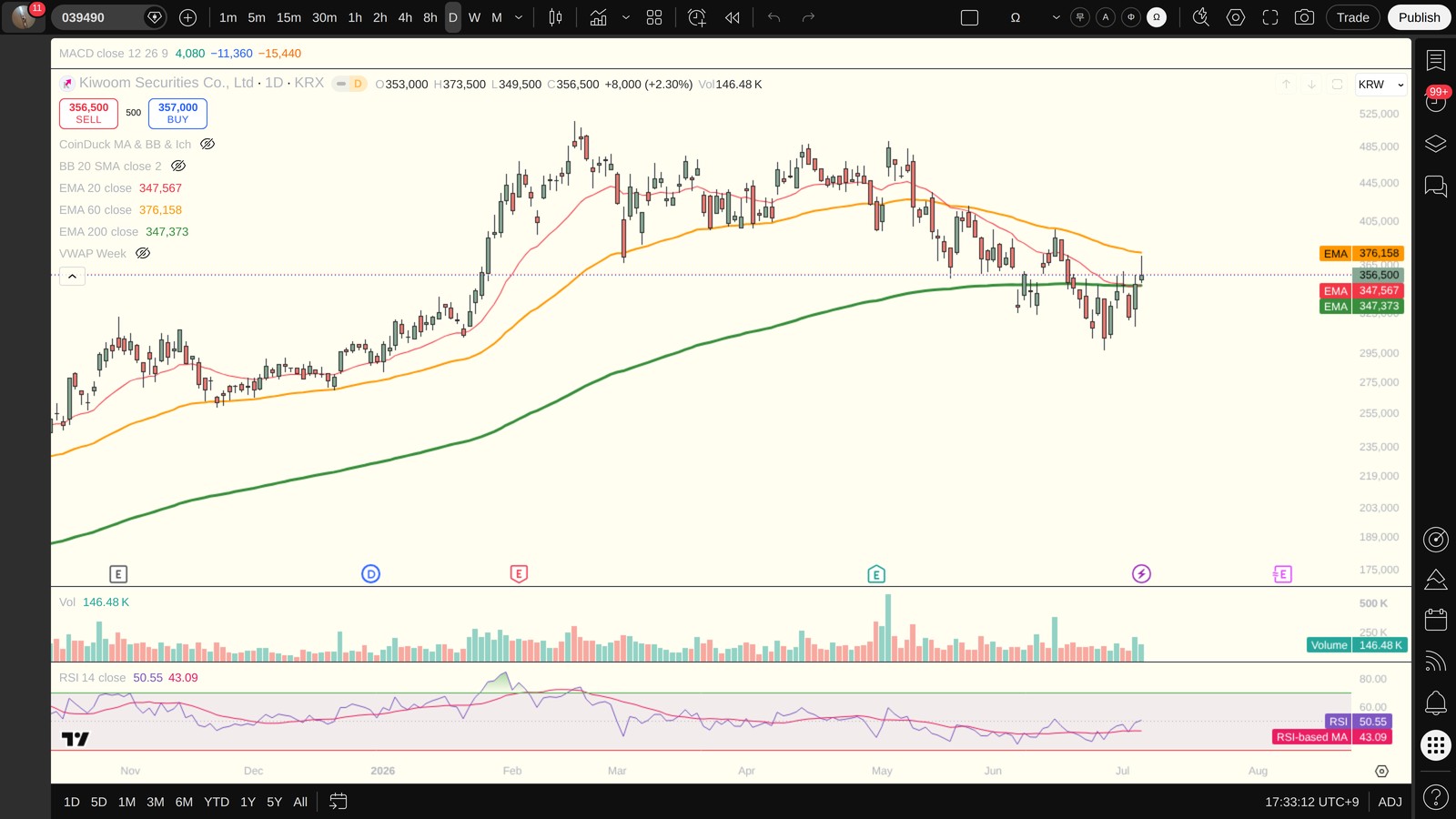
Task: Open the help question mark icon
Action: click(1436, 798)
